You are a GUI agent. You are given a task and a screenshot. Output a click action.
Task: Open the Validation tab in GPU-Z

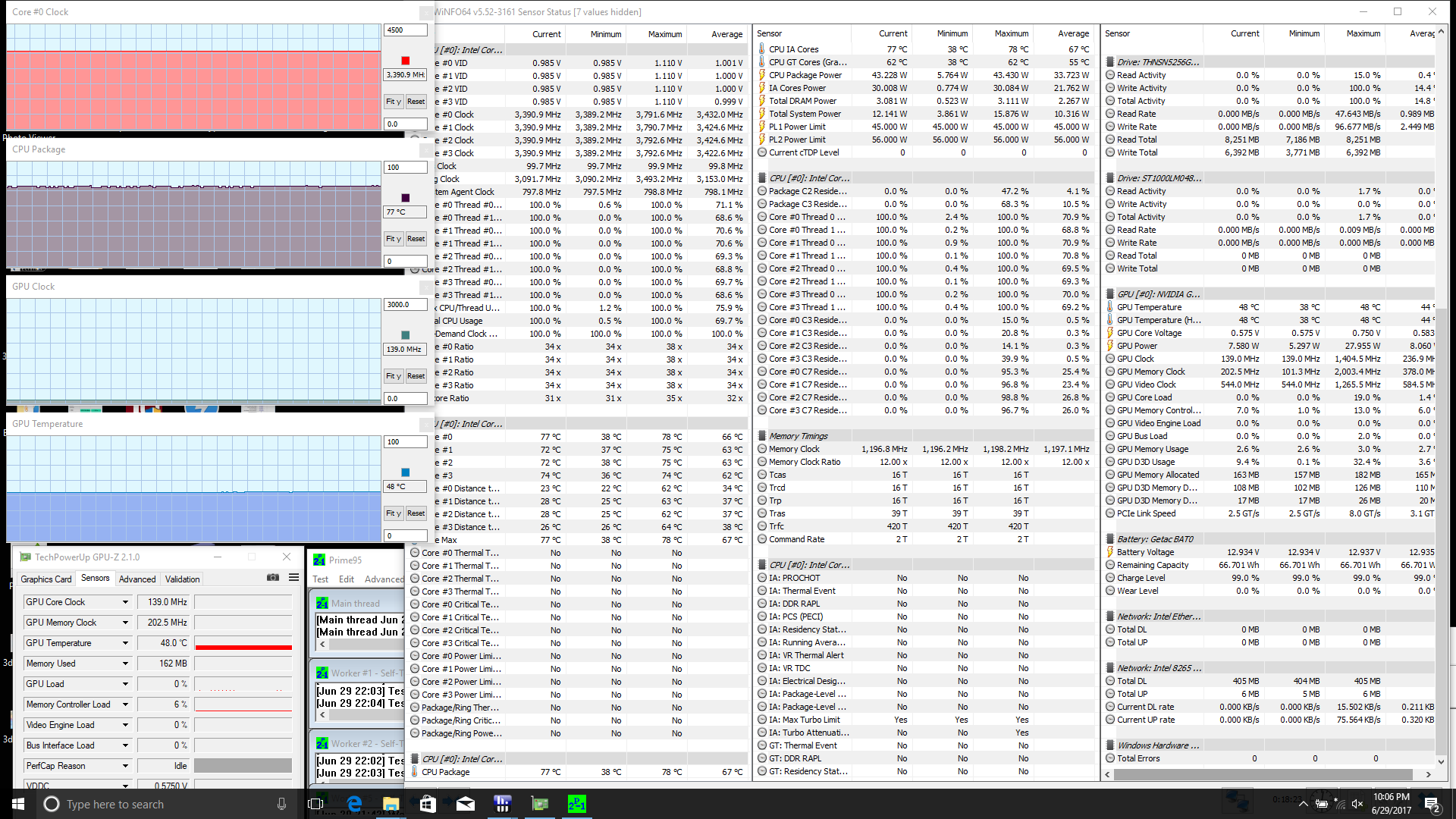point(182,579)
